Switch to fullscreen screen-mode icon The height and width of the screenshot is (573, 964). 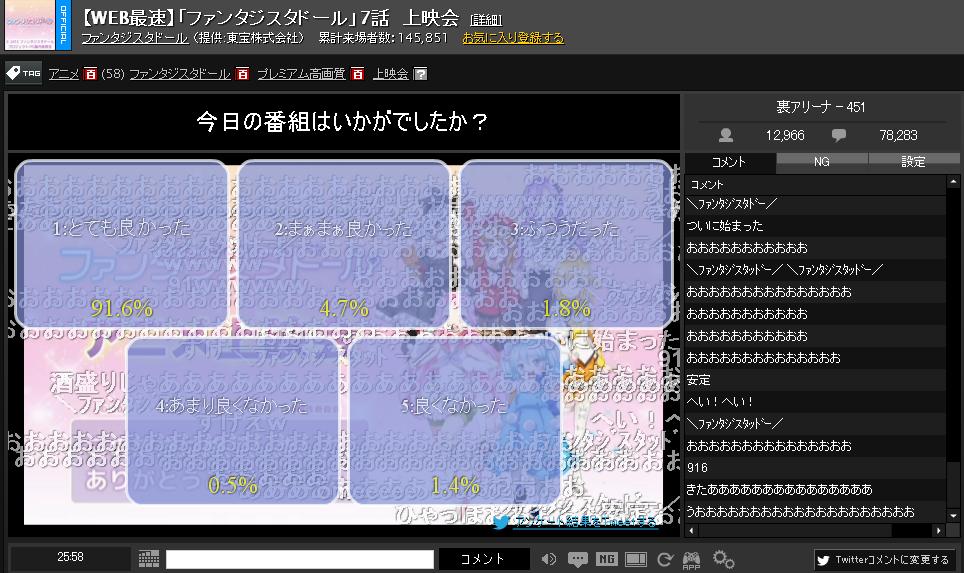point(636,558)
